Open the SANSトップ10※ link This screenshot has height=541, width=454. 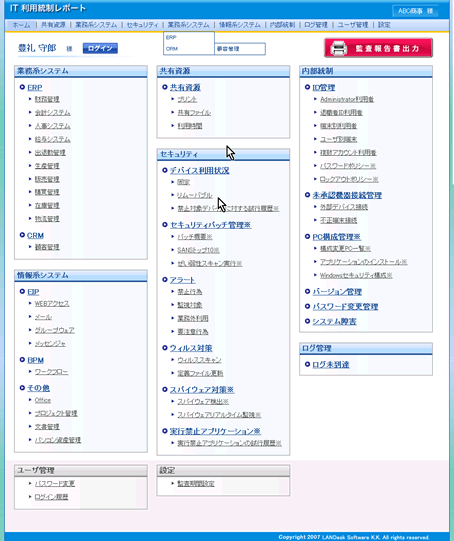[198, 250]
